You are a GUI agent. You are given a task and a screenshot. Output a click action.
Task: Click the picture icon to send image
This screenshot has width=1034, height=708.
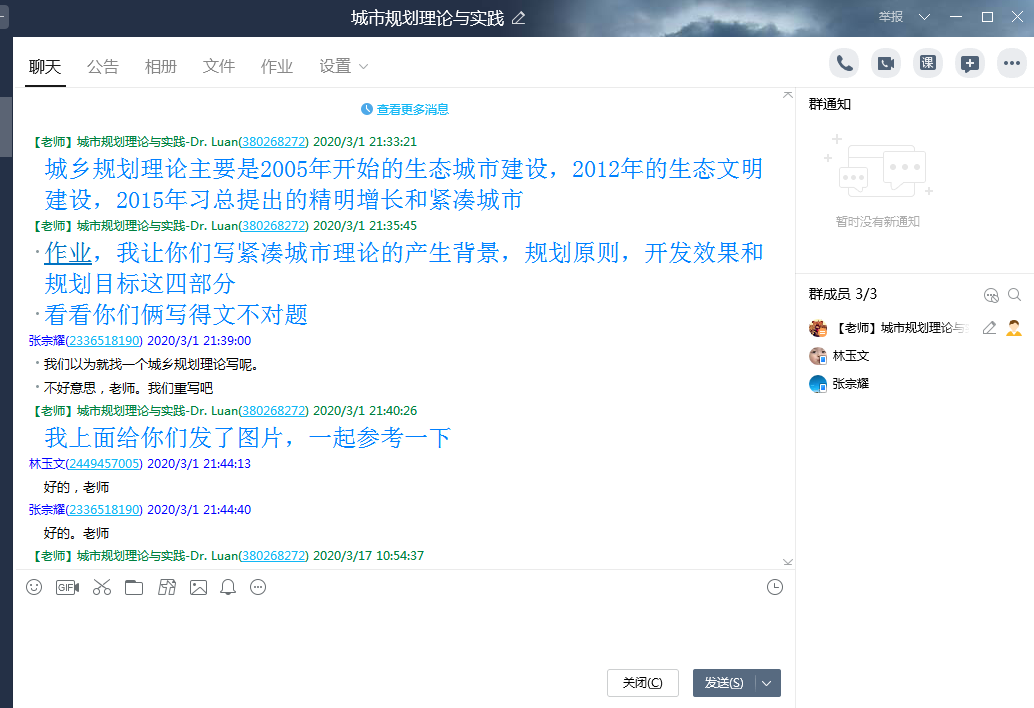(198, 588)
